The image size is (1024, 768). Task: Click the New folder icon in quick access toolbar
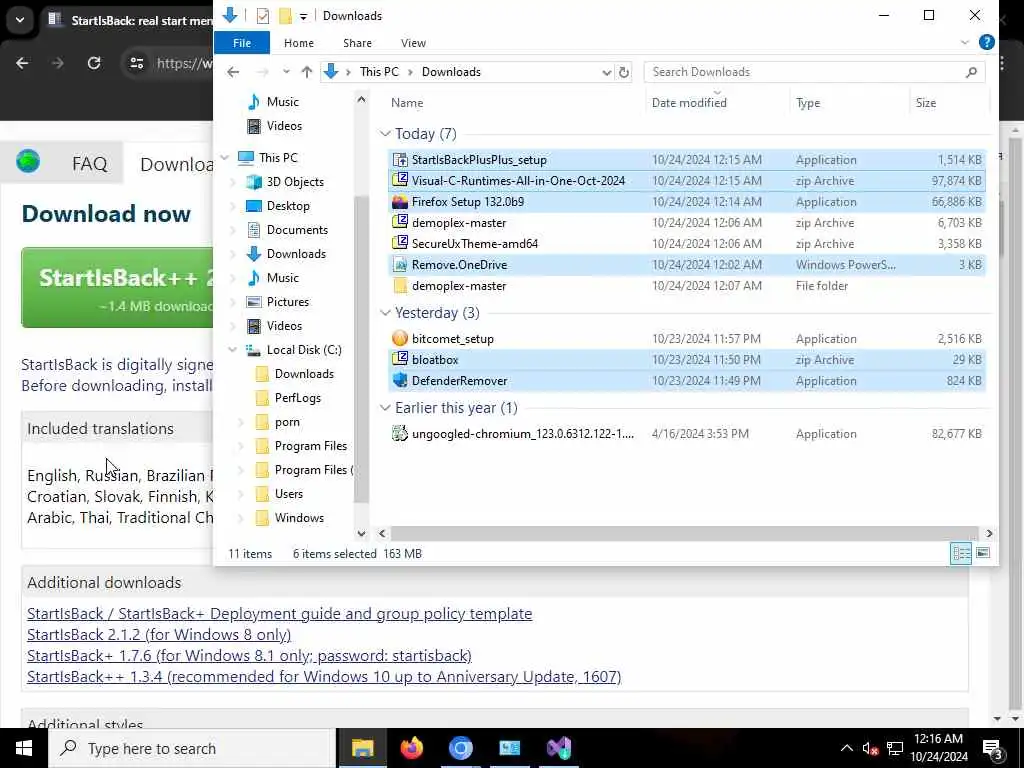[285, 16]
